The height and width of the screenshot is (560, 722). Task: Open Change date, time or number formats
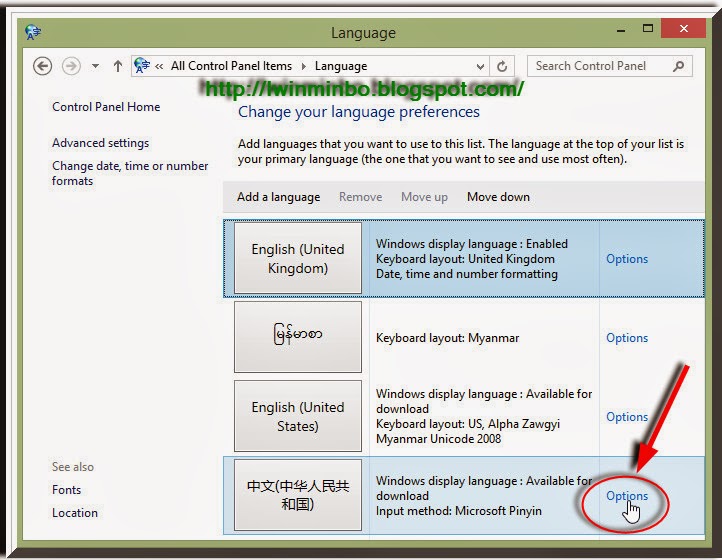tap(130, 173)
